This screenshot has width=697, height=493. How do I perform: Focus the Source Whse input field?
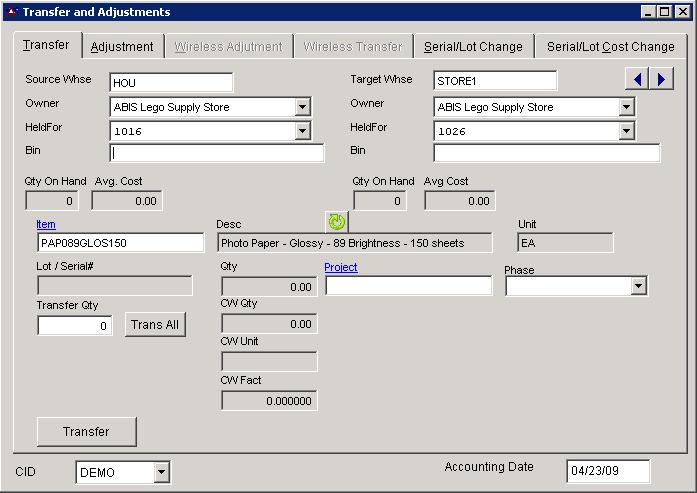171,83
